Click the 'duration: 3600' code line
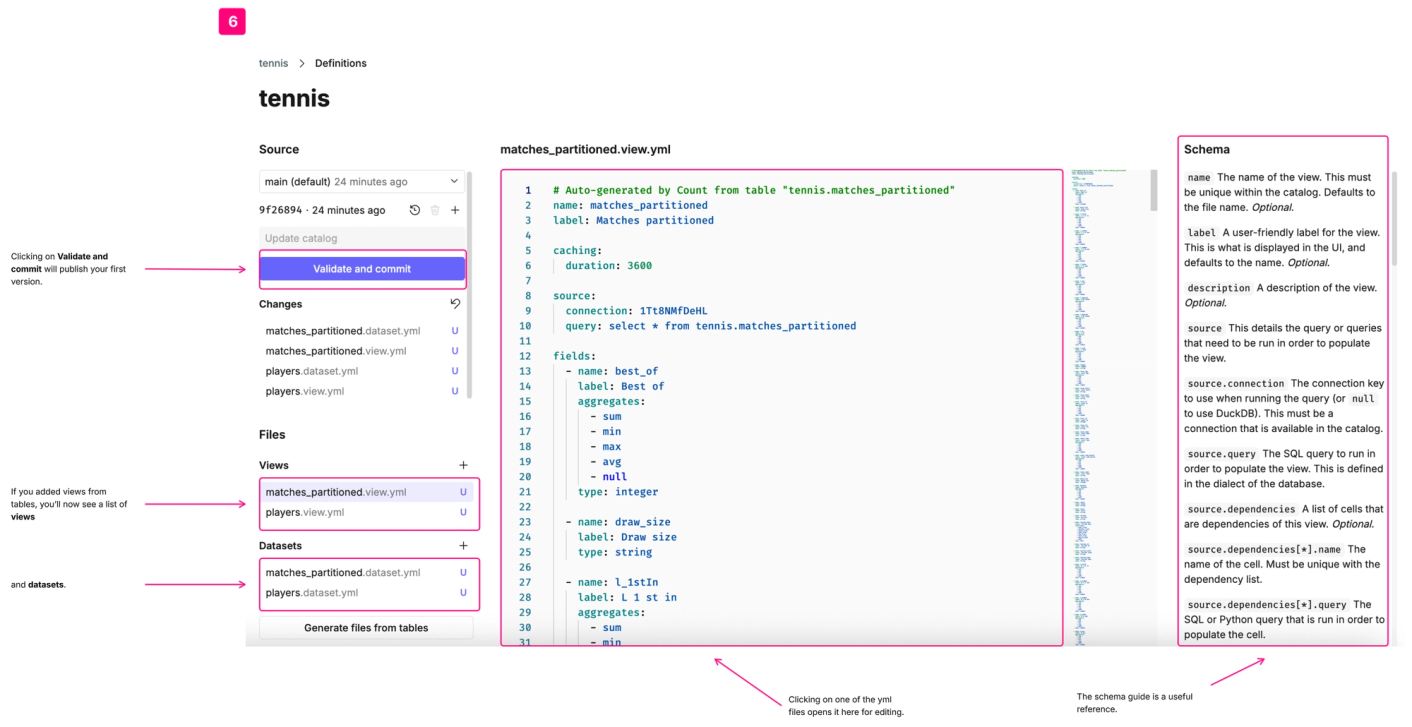 pos(609,266)
